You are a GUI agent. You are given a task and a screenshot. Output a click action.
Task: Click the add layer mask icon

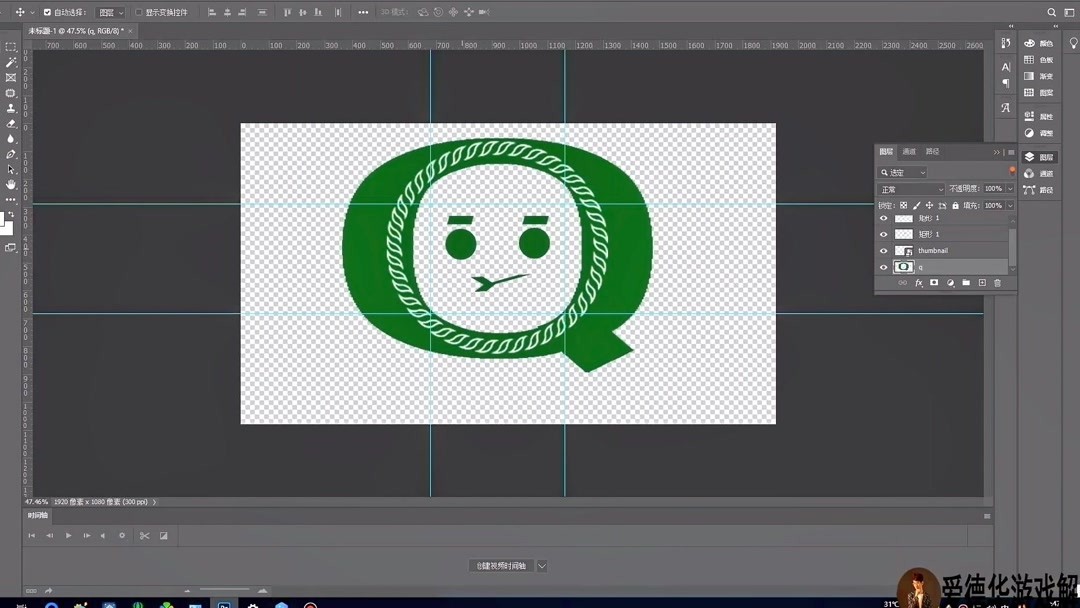coord(934,283)
